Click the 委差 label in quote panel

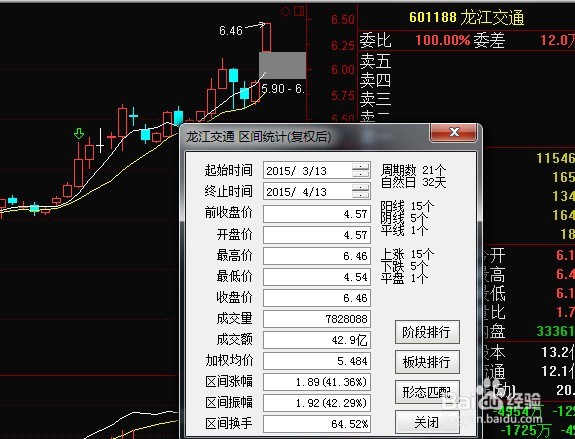(489, 40)
